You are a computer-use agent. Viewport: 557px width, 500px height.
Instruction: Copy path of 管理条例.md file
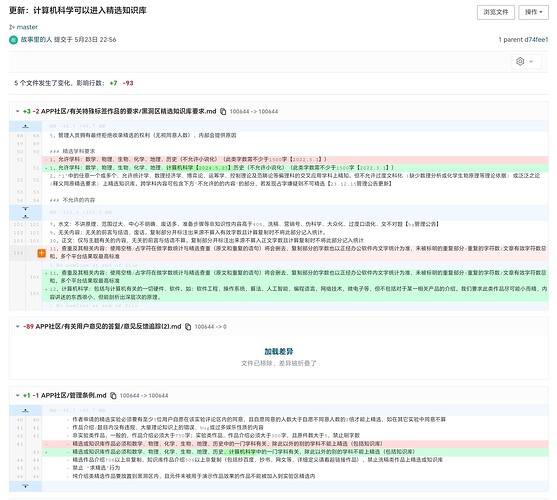[x=113, y=396]
